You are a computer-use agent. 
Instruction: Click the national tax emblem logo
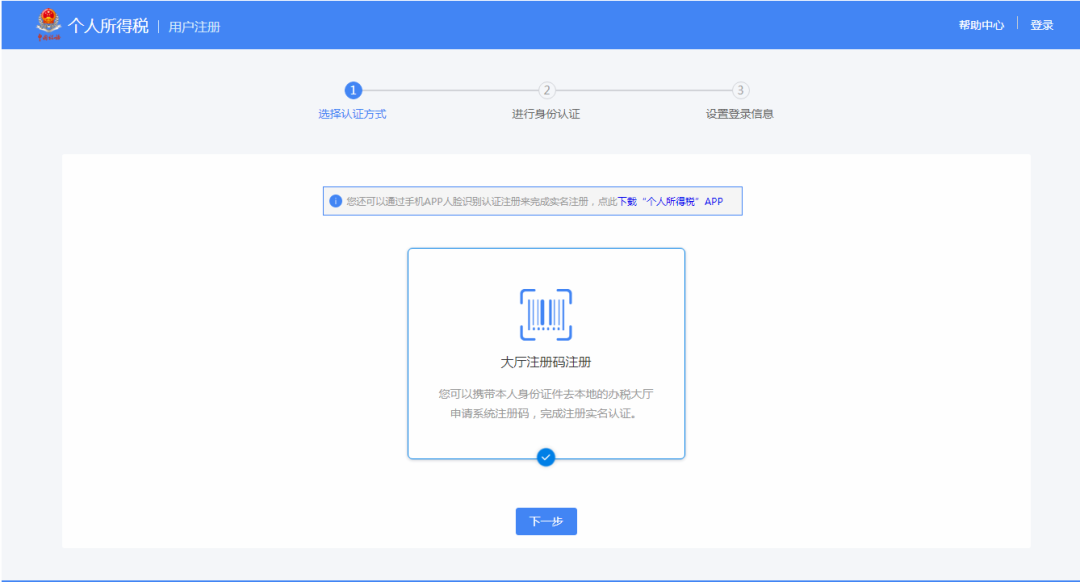tap(48, 25)
